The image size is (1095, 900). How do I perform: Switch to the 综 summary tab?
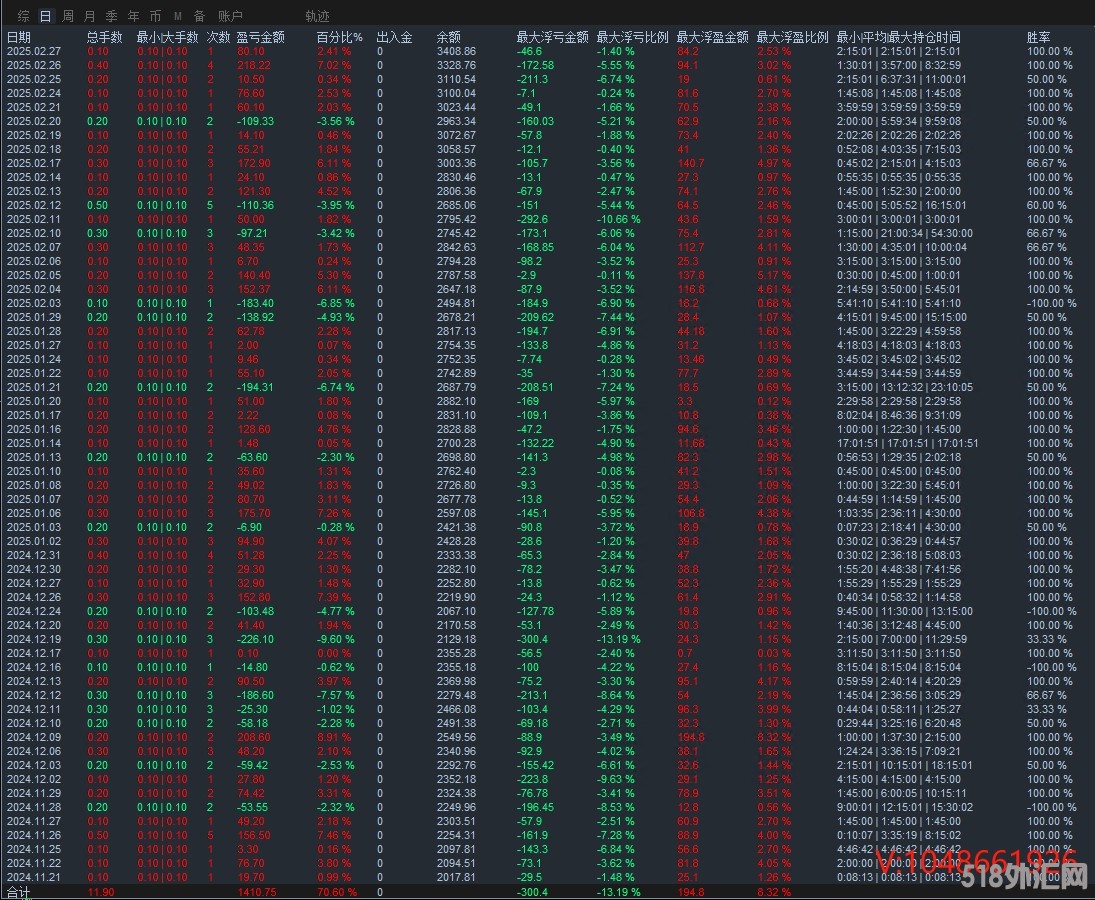point(24,16)
